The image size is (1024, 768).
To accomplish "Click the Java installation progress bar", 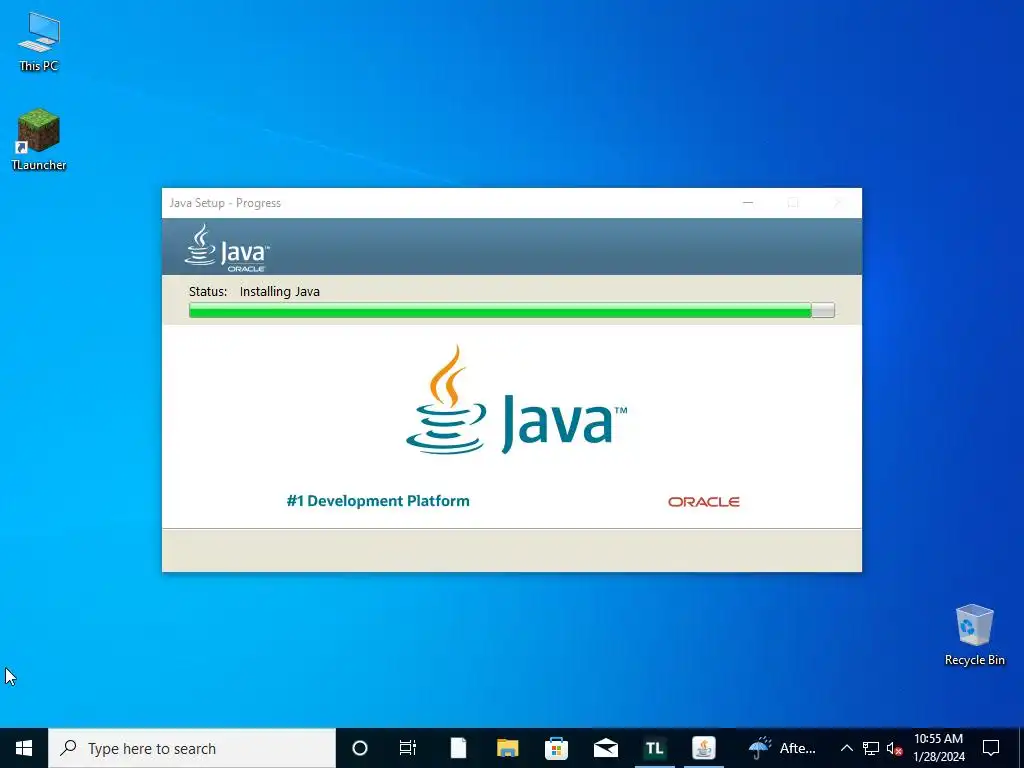I will point(511,310).
